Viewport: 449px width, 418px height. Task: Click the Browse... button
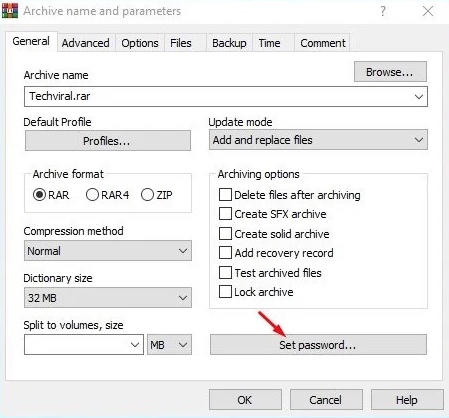tap(390, 72)
